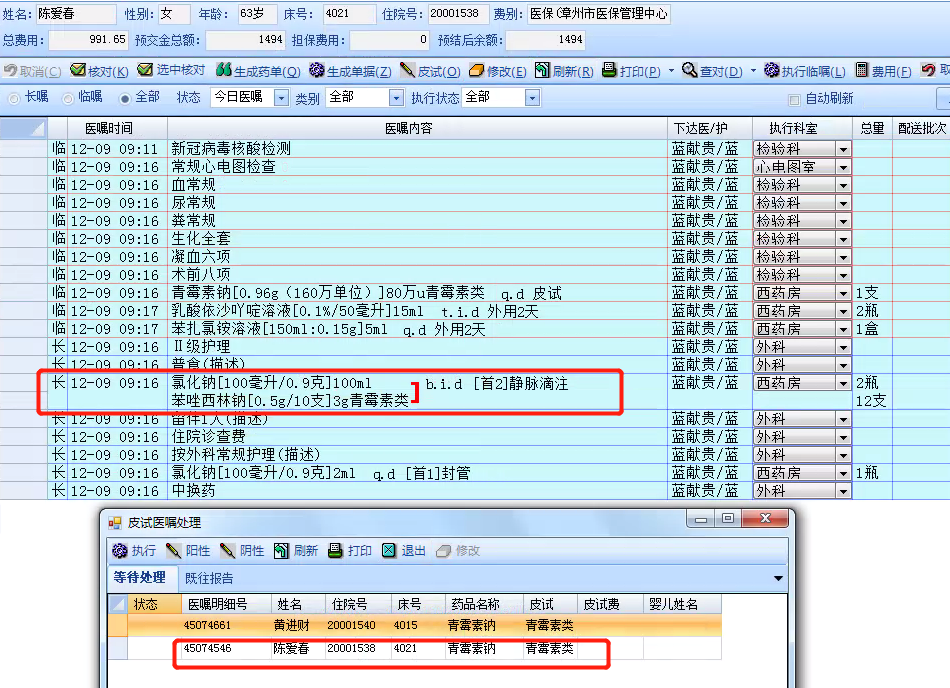This screenshot has height=688, width=950.
Task: Open 执行科室 dropdown for 新冠病毒核酸检测
Action: pyautogui.click(x=843, y=149)
